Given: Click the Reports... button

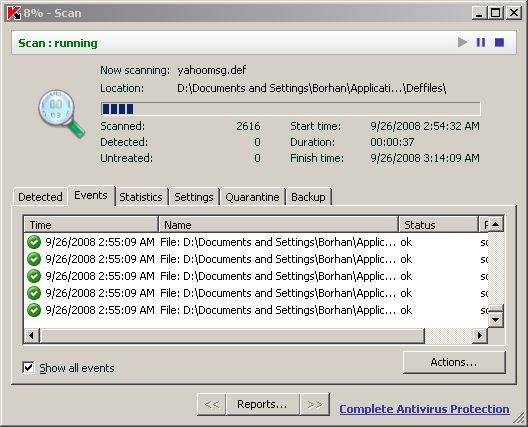Looking at the screenshot, I should pyautogui.click(x=262, y=404).
